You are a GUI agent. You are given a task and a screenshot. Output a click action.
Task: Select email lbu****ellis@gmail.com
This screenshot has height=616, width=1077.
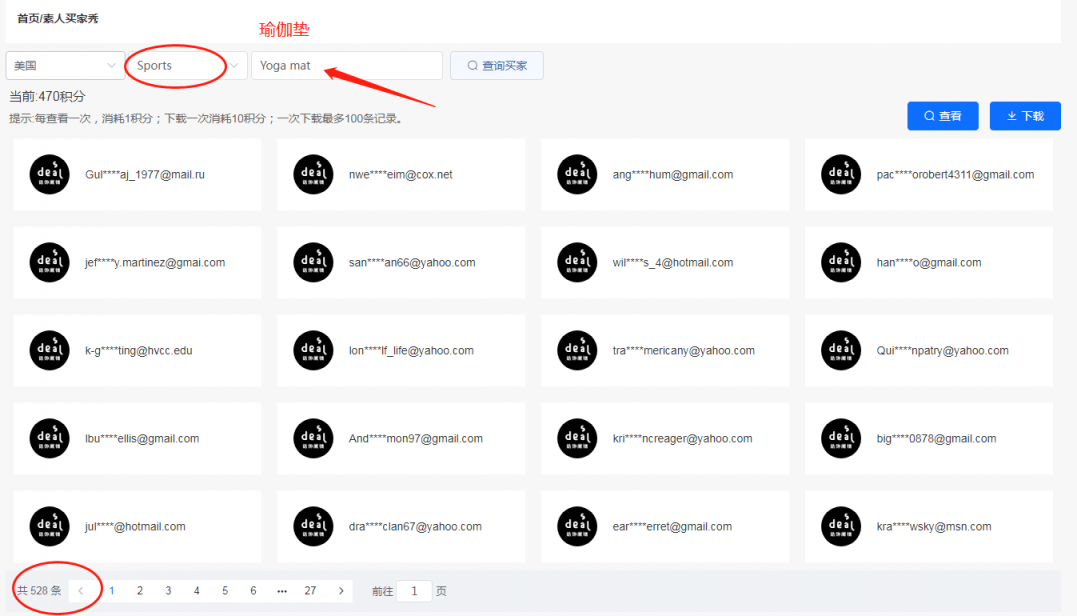(x=141, y=438)
